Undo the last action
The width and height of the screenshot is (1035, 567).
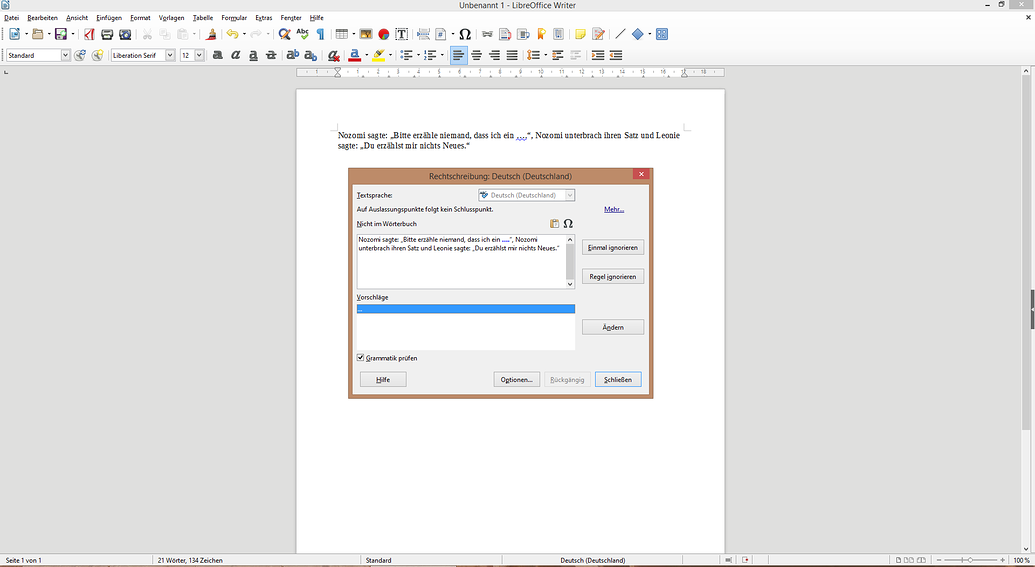[x=232, y=34]
